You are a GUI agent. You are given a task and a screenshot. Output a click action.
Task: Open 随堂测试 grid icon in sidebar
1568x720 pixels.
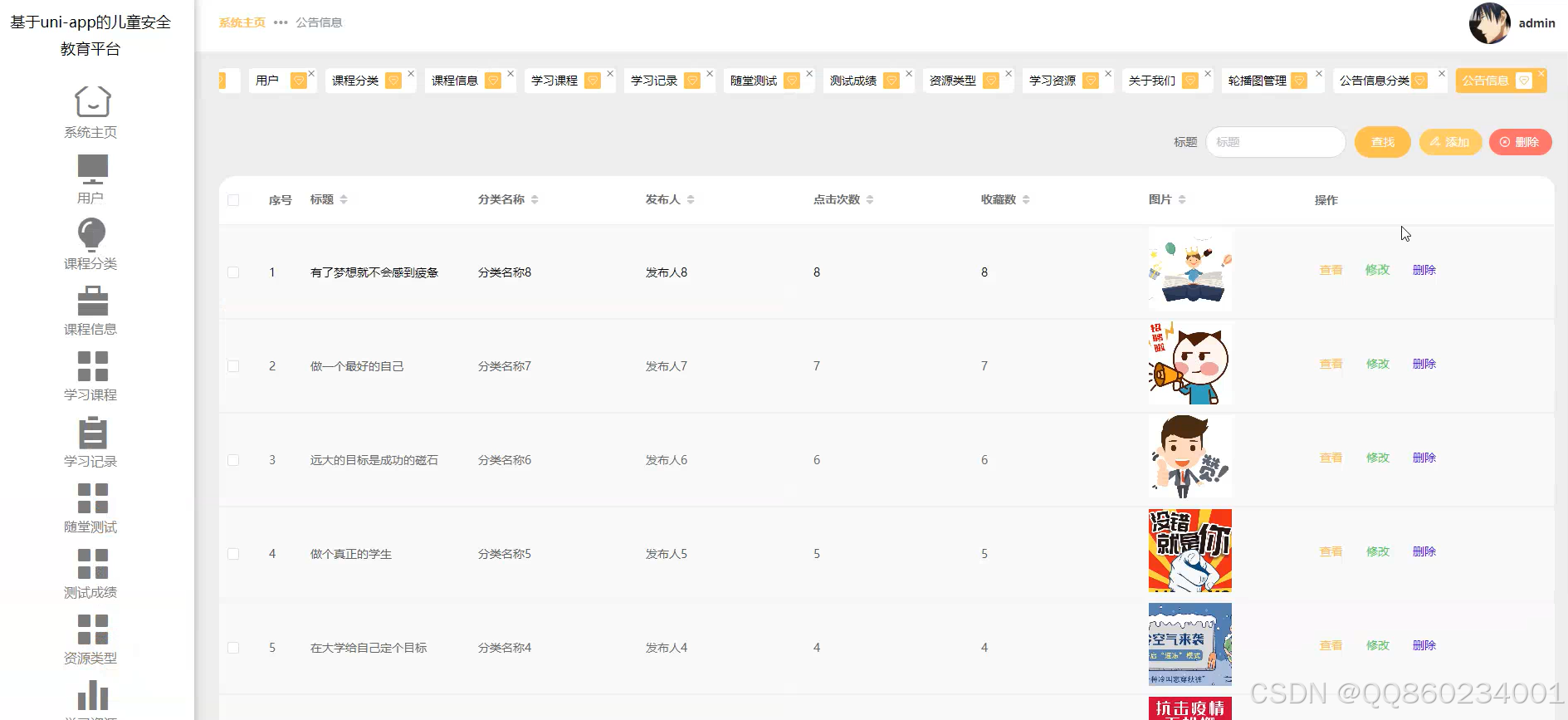click(x=92, y=498)
